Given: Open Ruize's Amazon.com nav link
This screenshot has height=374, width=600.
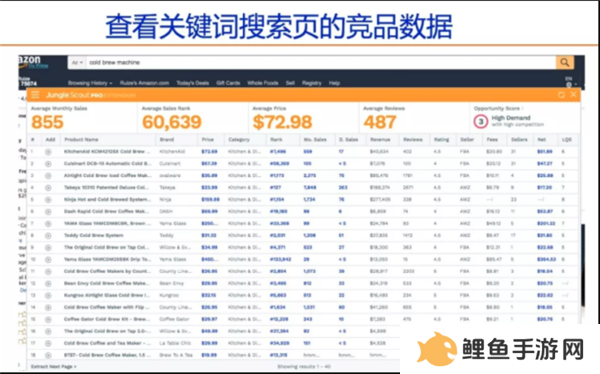Looking at the screenshot, I should (144, 83).
